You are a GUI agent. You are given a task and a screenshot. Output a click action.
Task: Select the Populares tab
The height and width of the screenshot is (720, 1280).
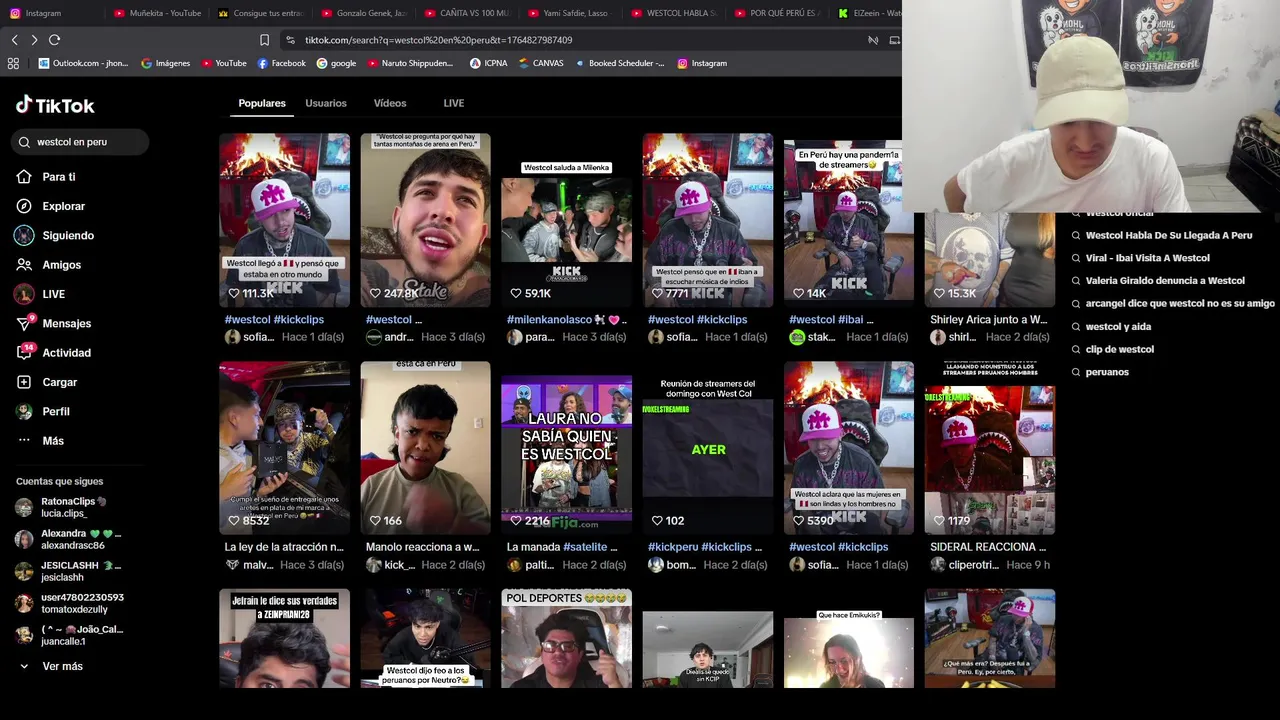point(262,103)
